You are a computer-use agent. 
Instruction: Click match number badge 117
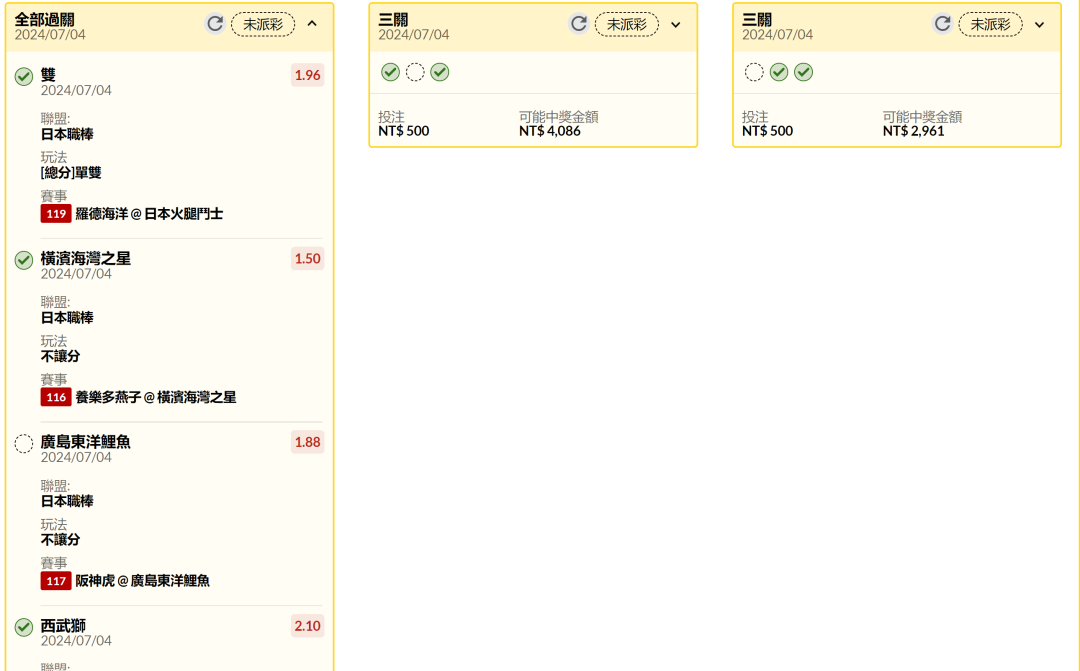(56, 581)
